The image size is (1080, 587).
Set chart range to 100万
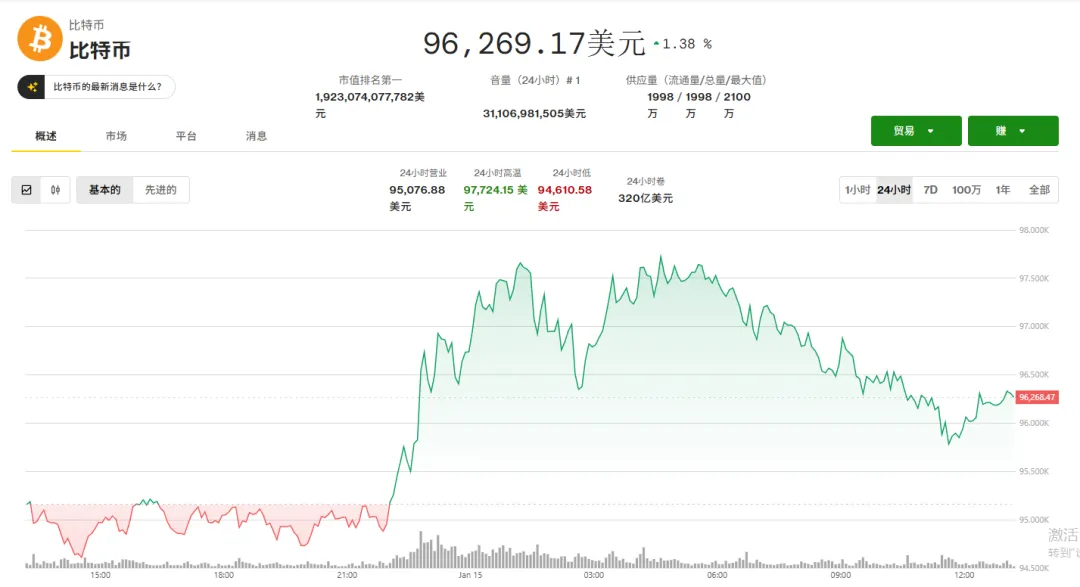click(x=966, y=190)
